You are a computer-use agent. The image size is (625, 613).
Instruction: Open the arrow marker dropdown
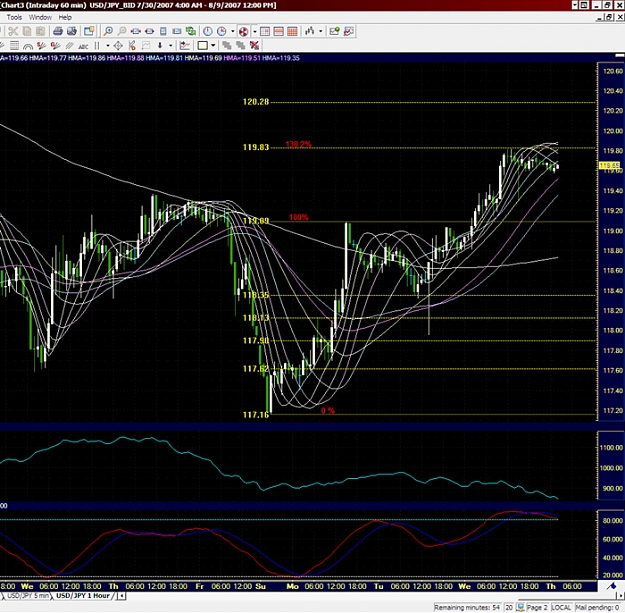171,45
